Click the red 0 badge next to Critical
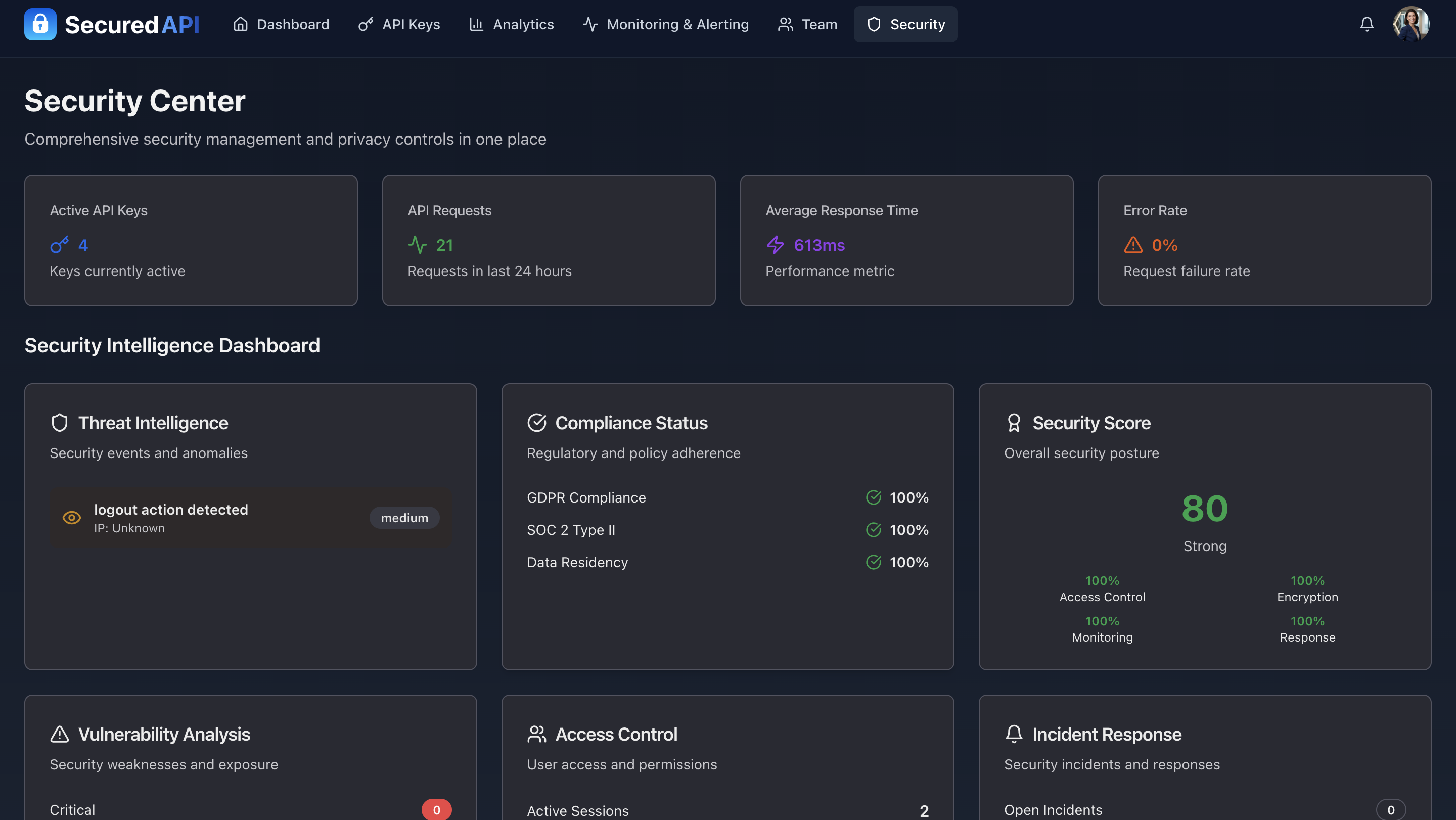1456x820 pixels. (x=436, y=809)
